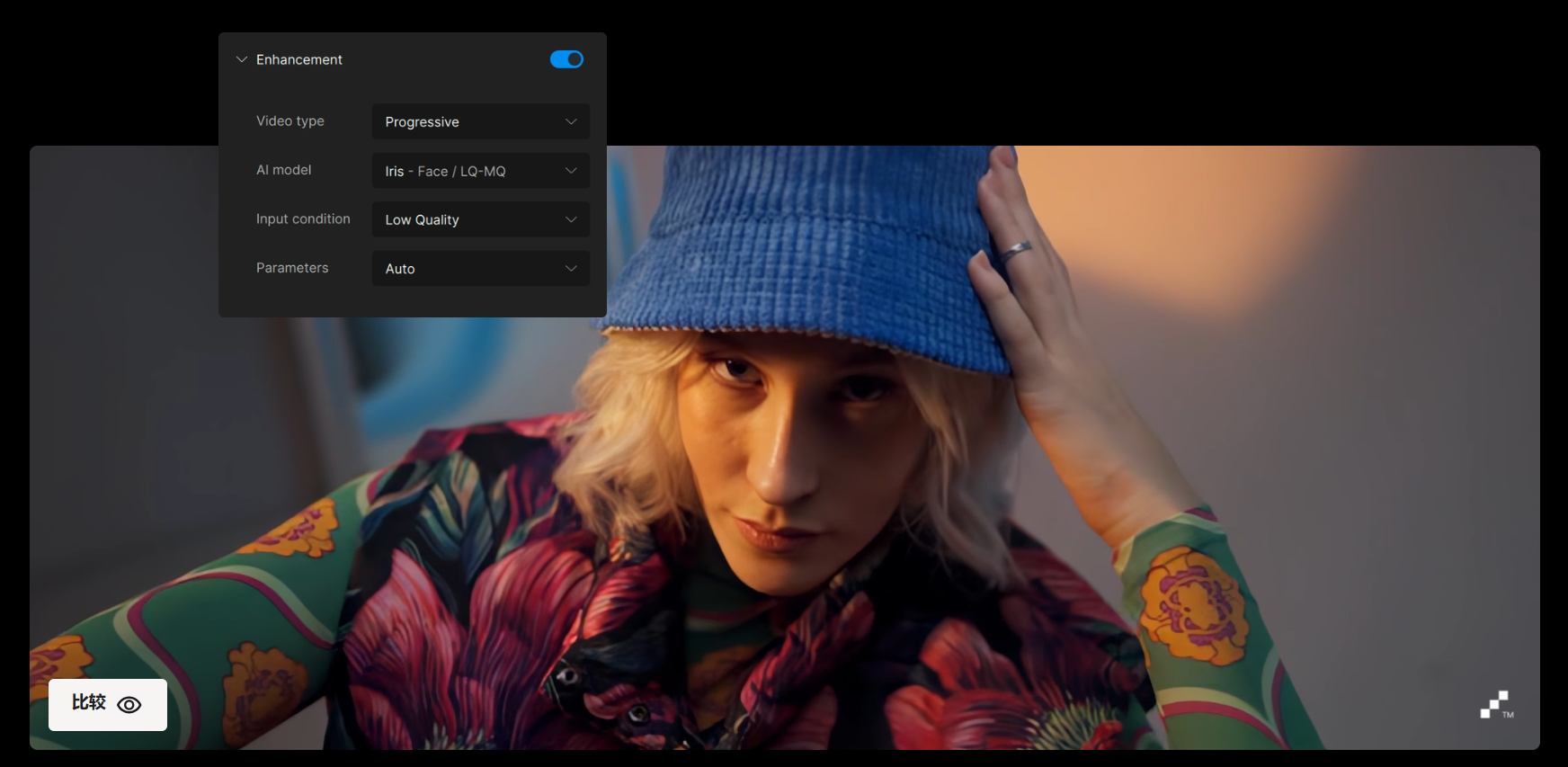Click the chevron icon beside Auto
This screenshot has width=1568, height=767.
[571, 269]
